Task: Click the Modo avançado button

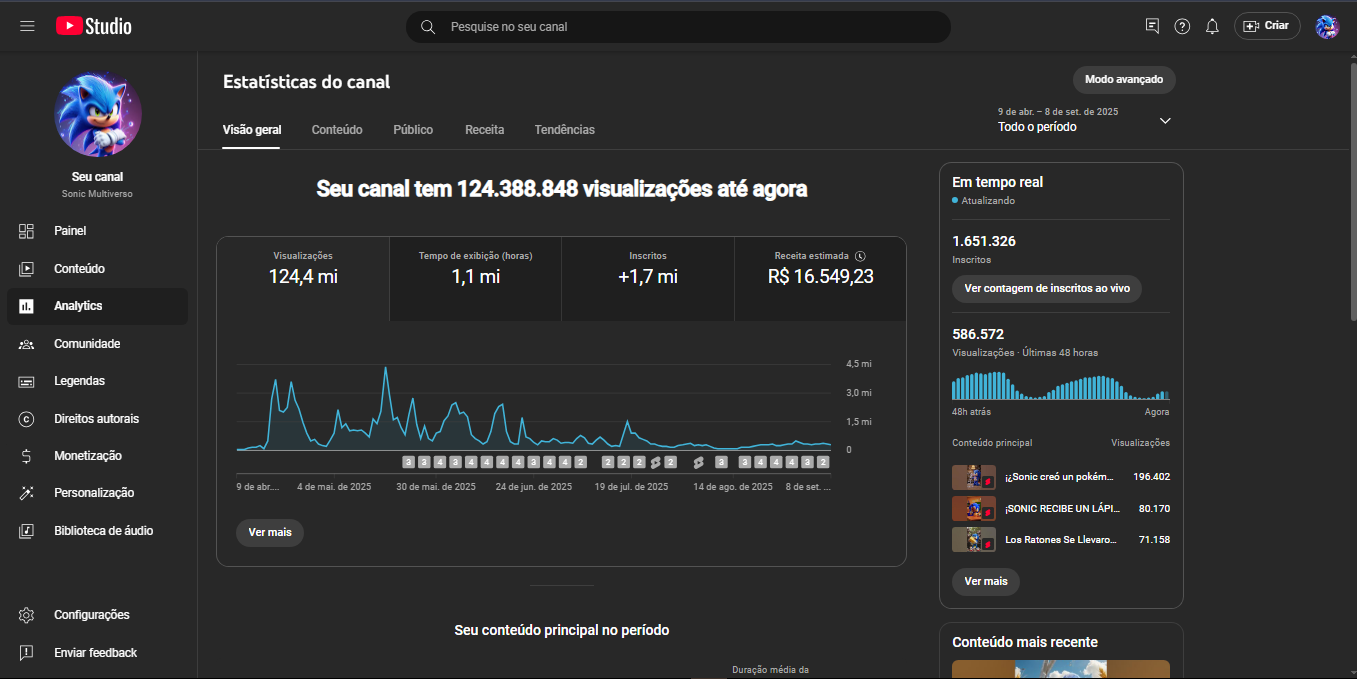Action: tap(1124, 79)
